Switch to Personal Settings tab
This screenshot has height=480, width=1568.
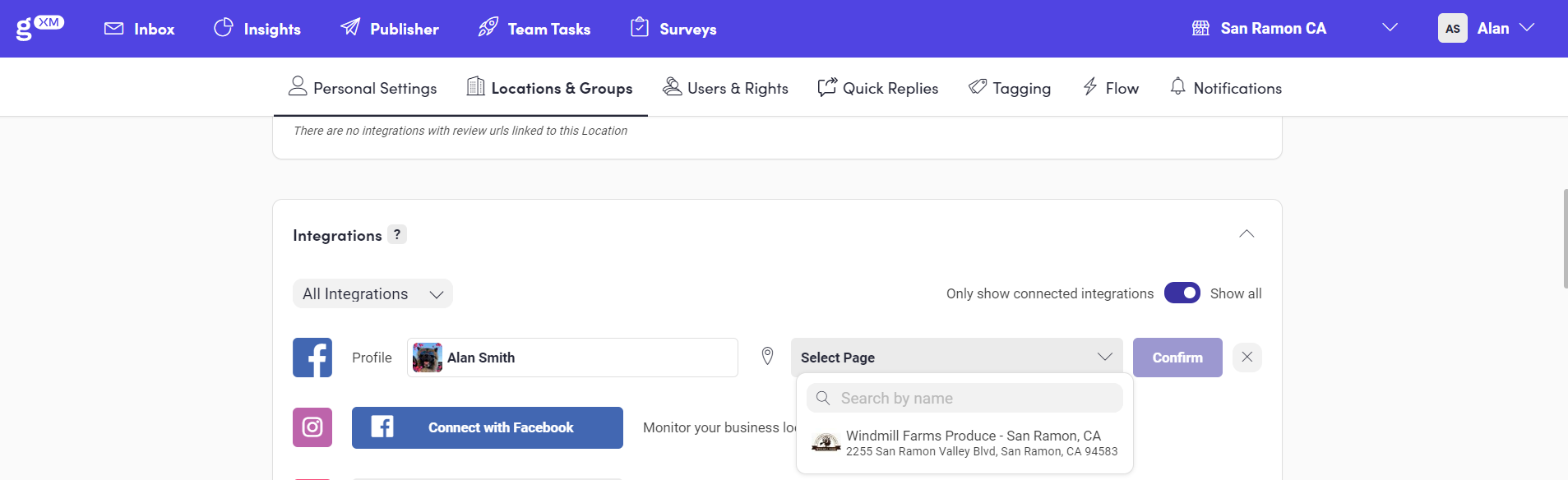click(363, 87)
